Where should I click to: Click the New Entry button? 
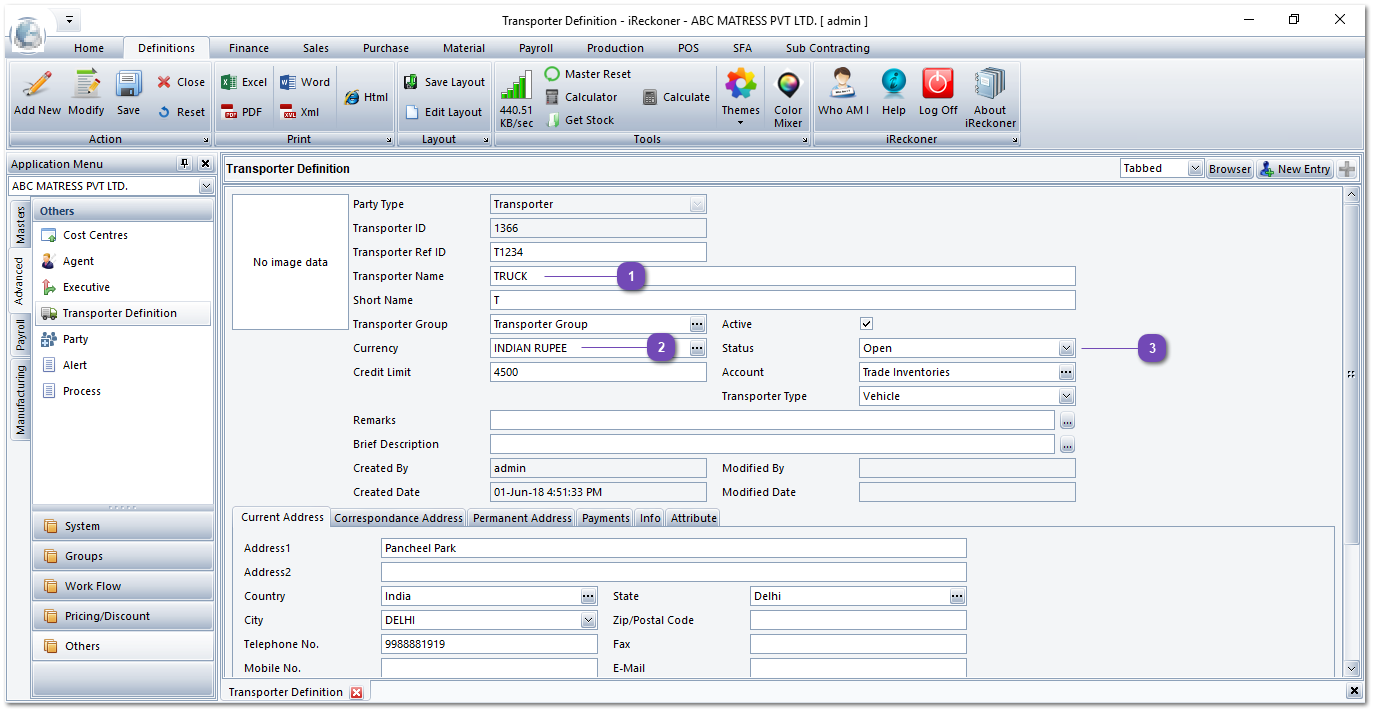coord(1294,169)
